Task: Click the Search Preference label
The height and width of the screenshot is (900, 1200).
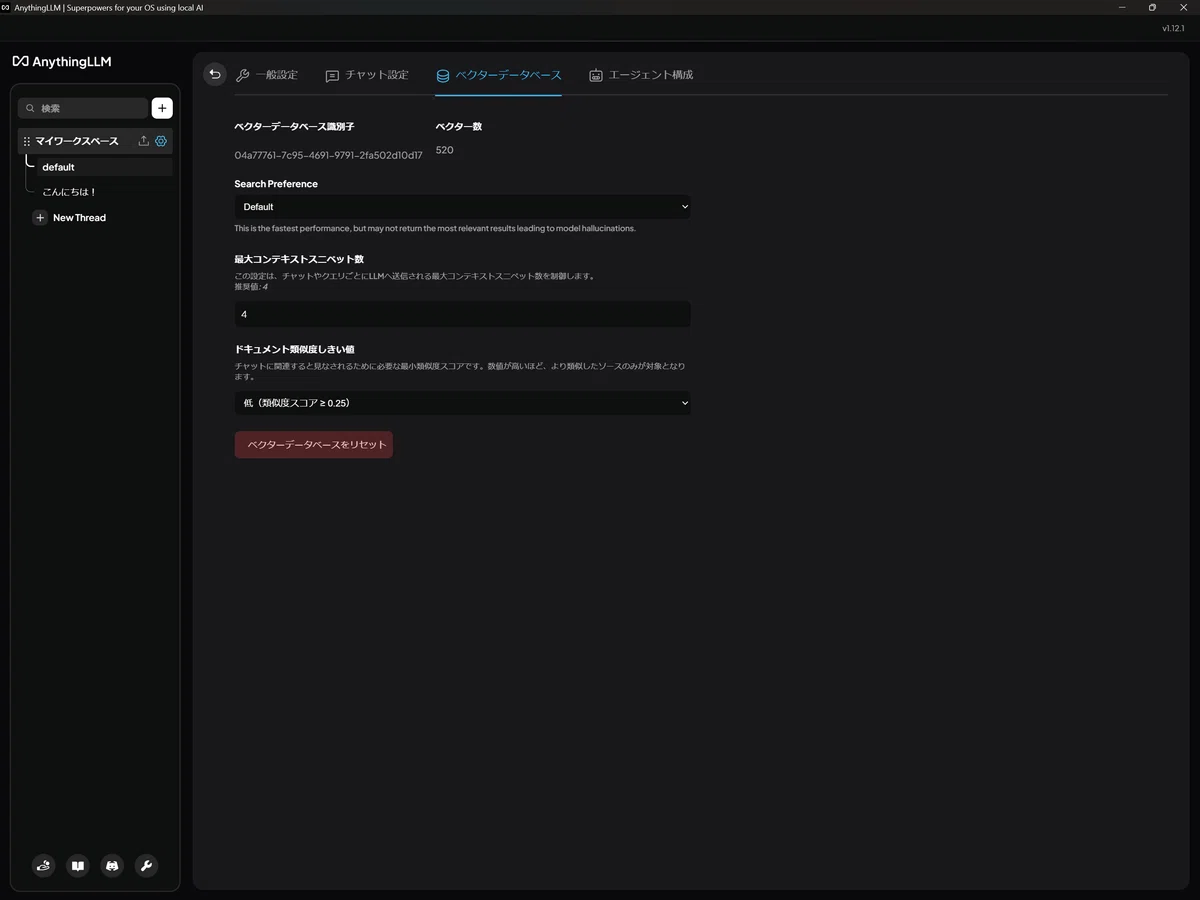Action: tap(276, 184)
